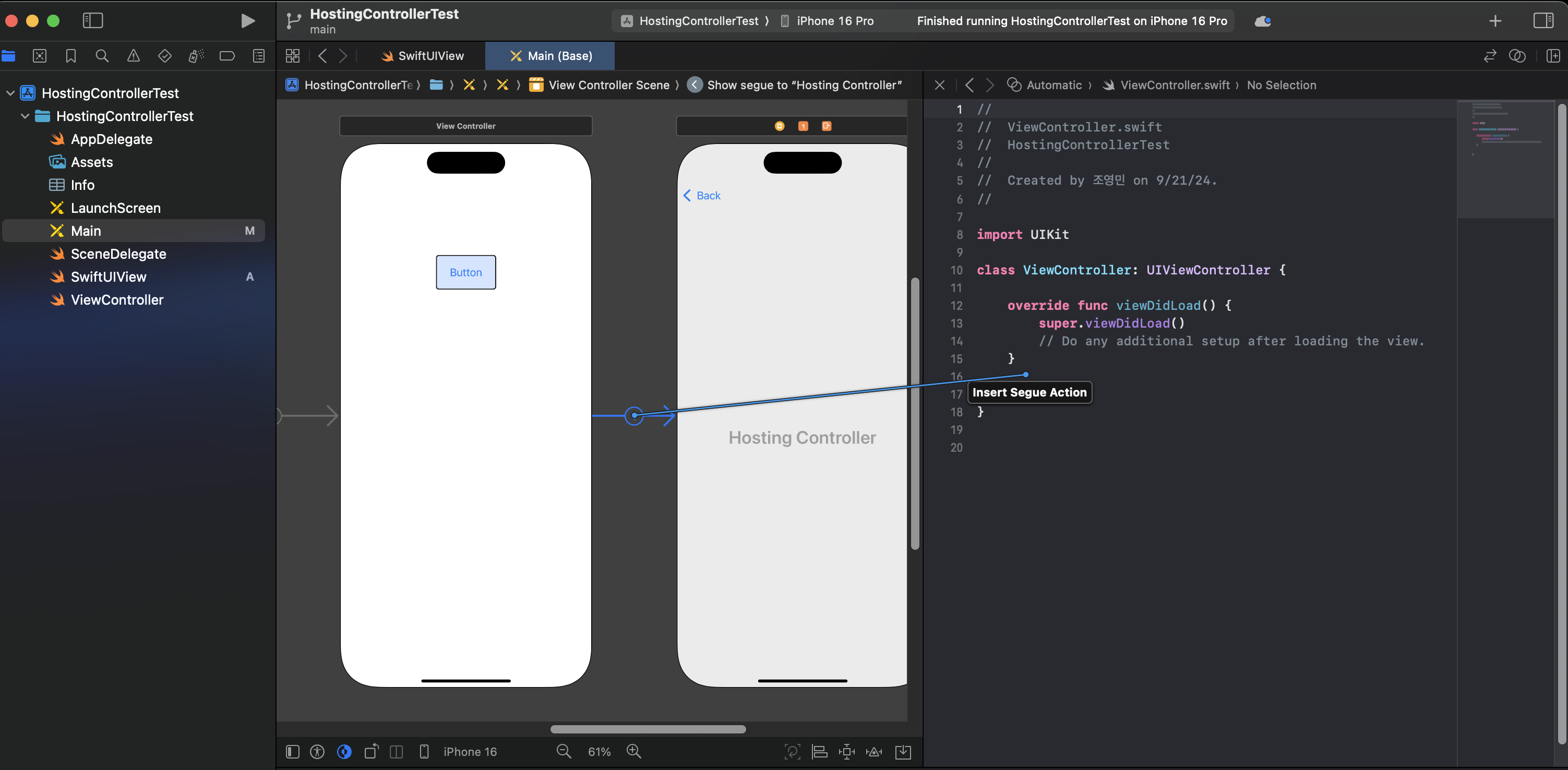The image size is (1568, 770).
Task: Open the Find navigator magnifier icon
Action: click(x=102, y=56)
